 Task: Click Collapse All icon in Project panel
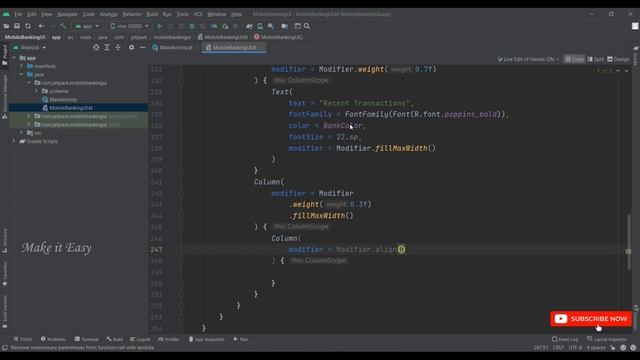[118, 47]
